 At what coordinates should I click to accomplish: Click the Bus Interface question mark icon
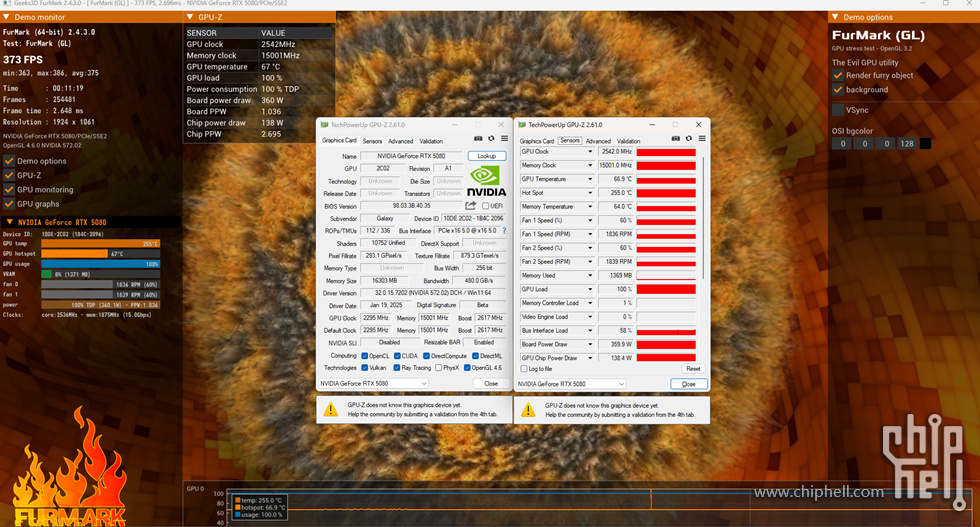click(504, 231)
